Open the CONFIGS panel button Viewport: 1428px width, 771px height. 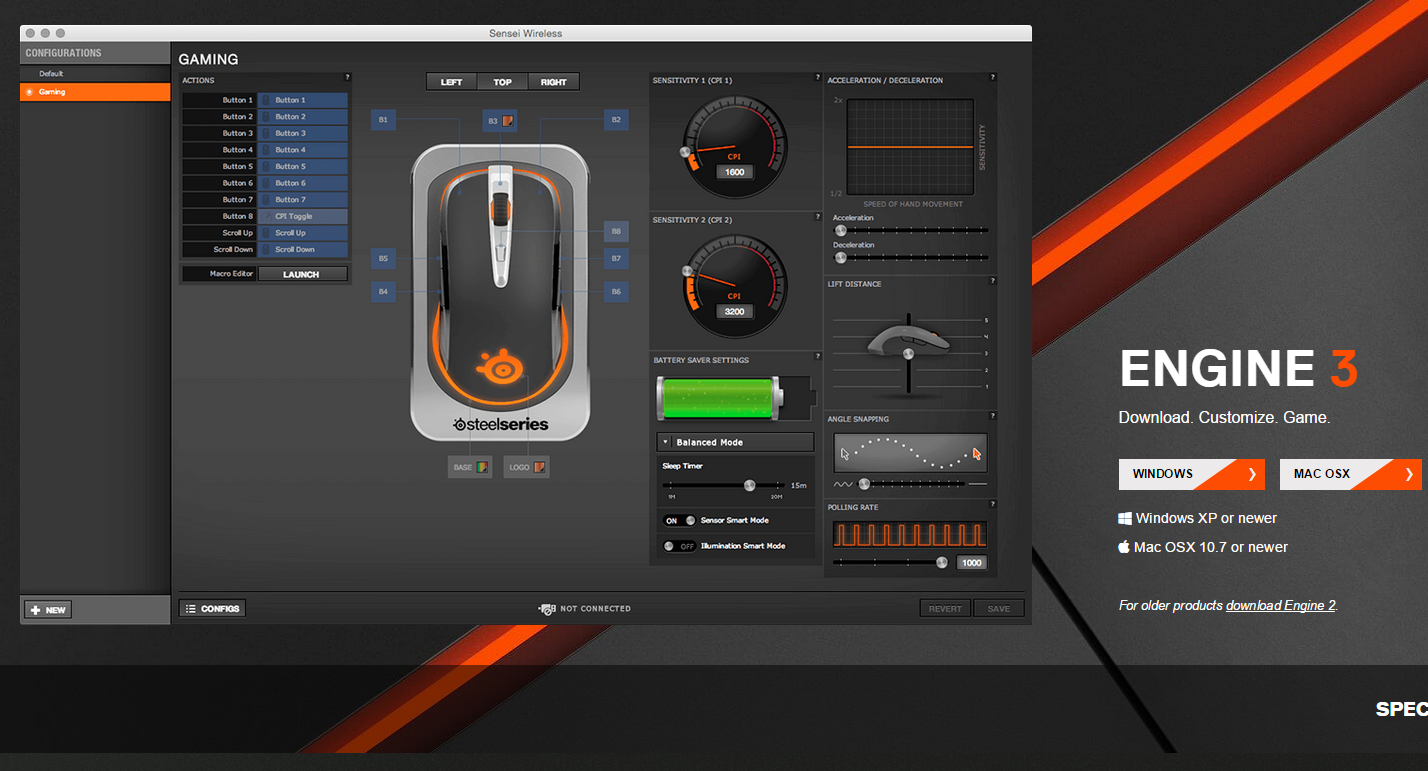[x=212, y=608]
